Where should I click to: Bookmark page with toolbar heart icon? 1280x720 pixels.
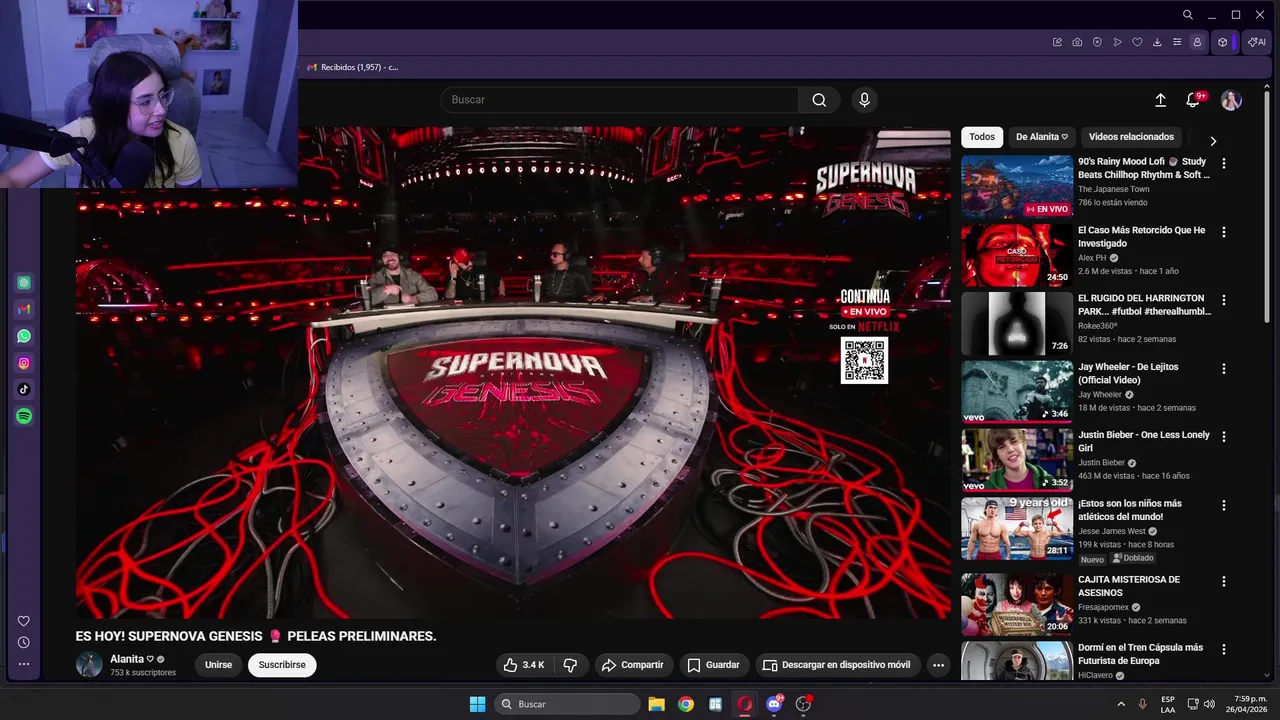(x=1137, y=42)
